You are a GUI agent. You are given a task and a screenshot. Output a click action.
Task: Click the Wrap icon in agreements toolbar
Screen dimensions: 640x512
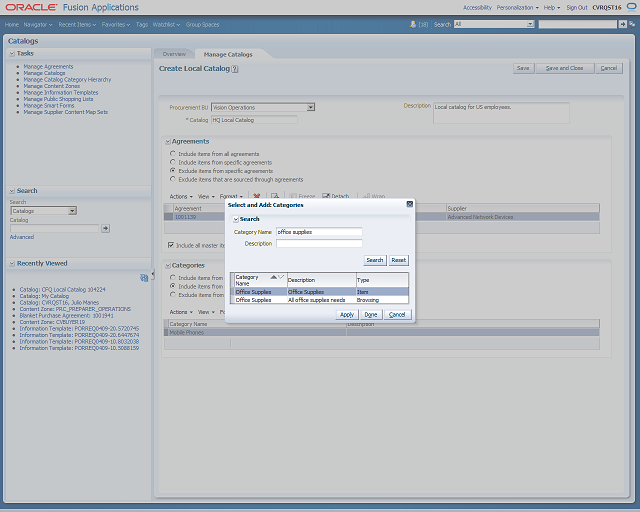point(367,196)
